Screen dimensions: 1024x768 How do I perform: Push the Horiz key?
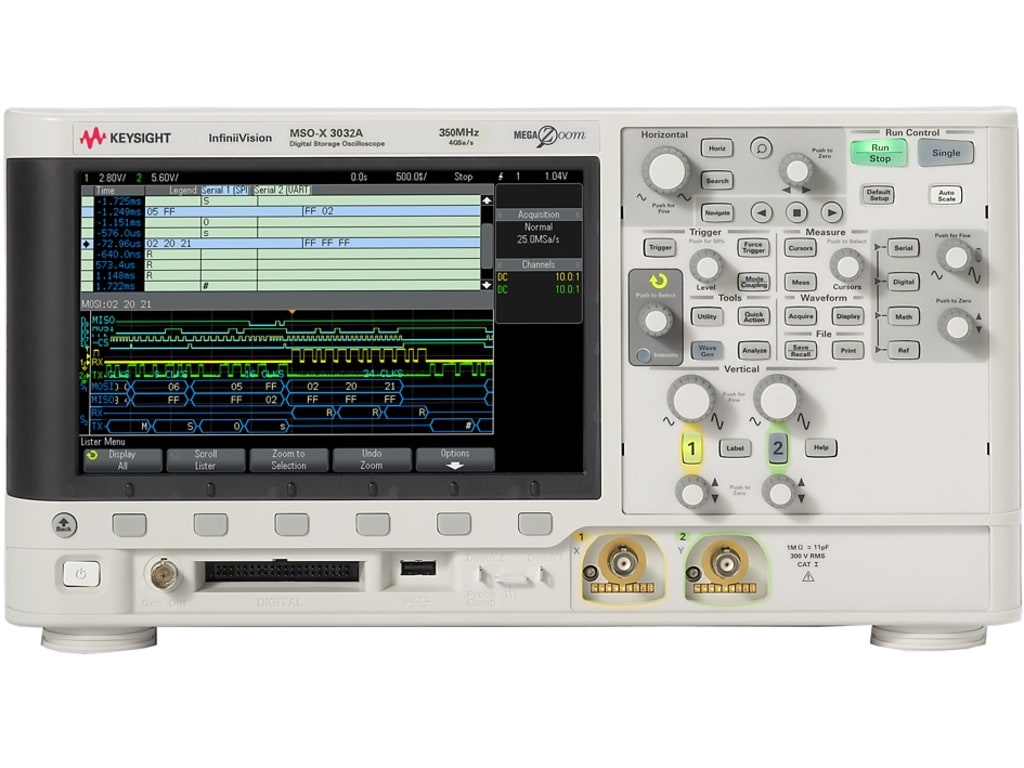[717, 148]
